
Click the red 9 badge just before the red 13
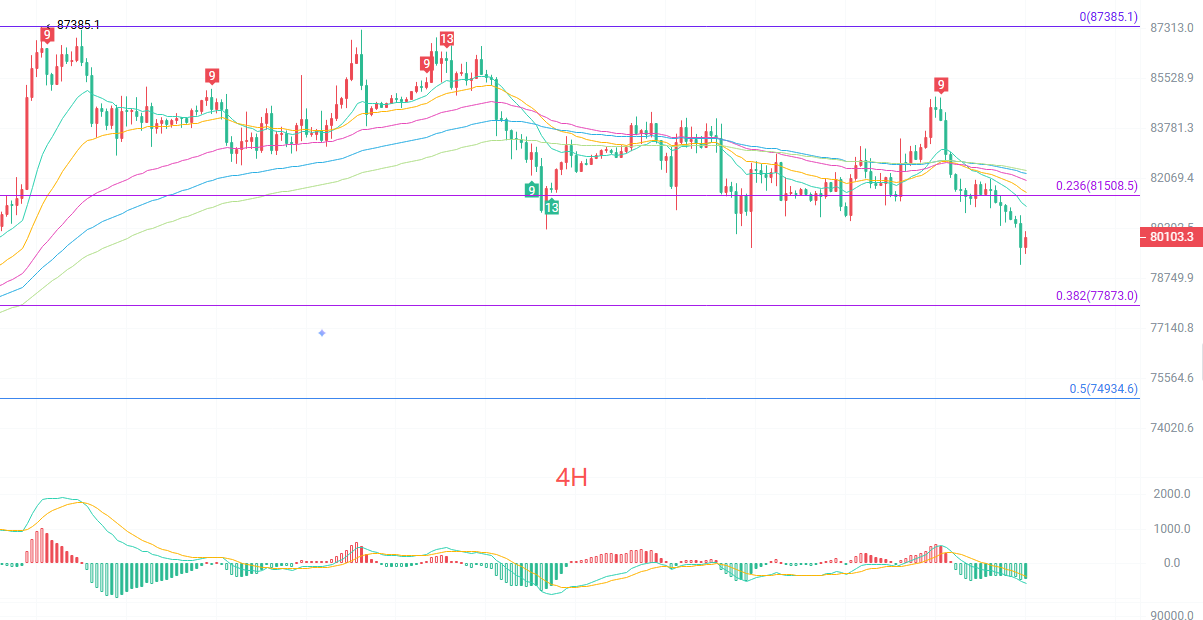point(427,64)
